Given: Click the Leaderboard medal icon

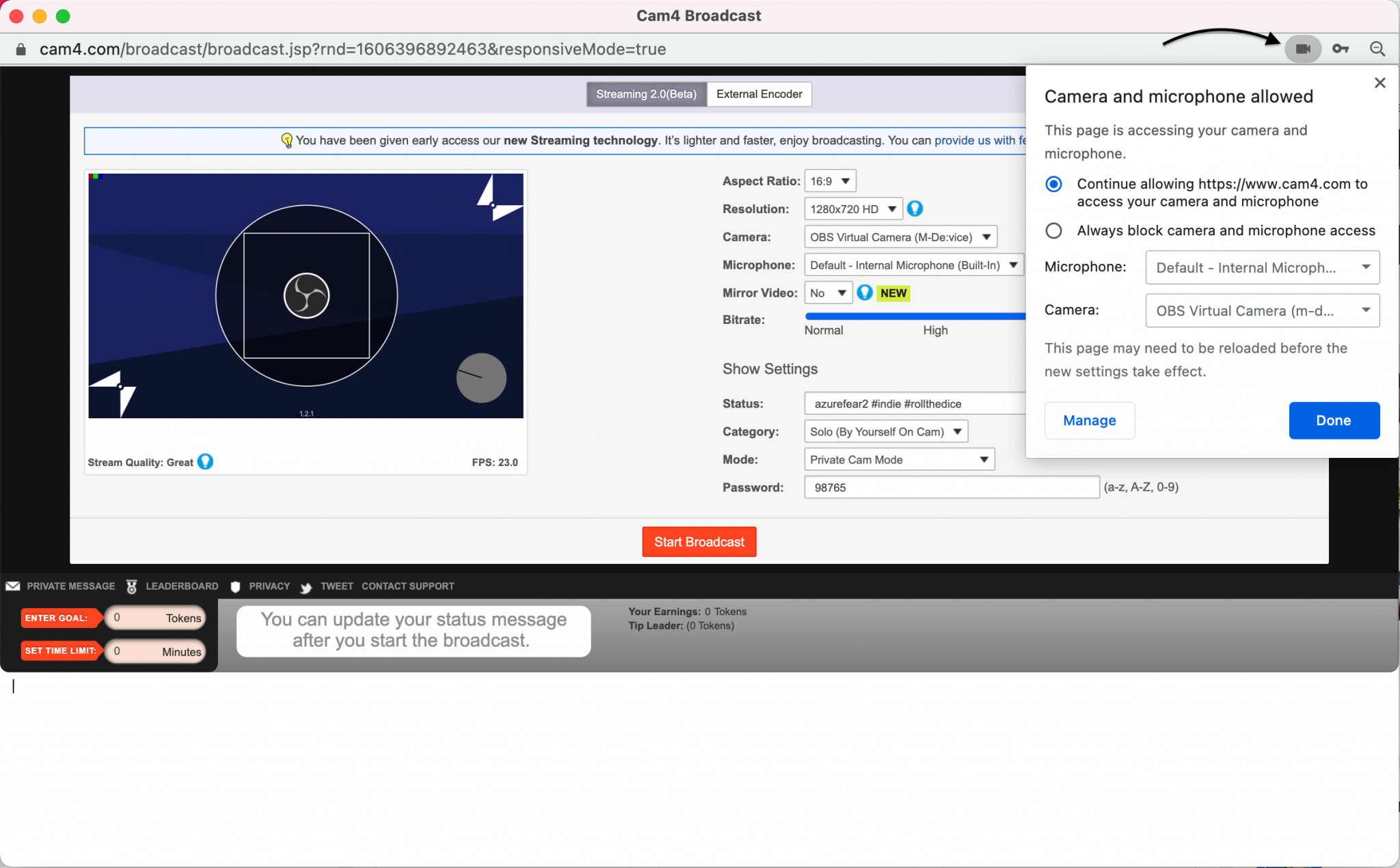Looking at the screenshot, I should pyautogui.click(x=132, y=586).
